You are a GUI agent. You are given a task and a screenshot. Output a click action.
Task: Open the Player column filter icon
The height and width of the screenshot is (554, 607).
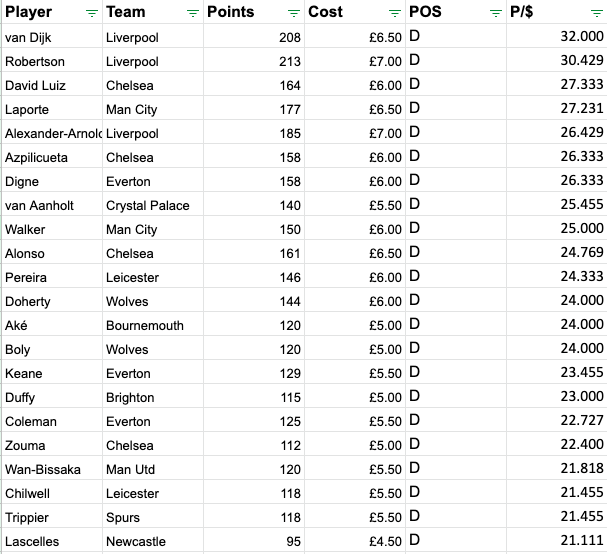(x=92, y=14)
